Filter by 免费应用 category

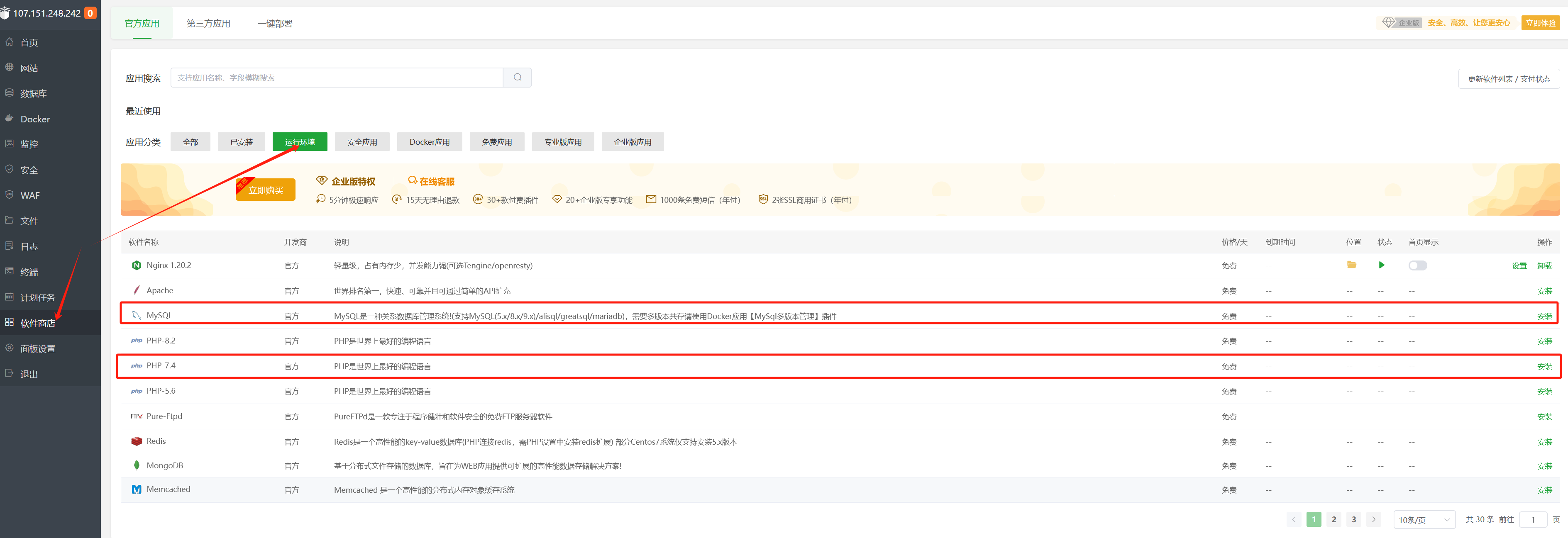[x=497, y=142]
